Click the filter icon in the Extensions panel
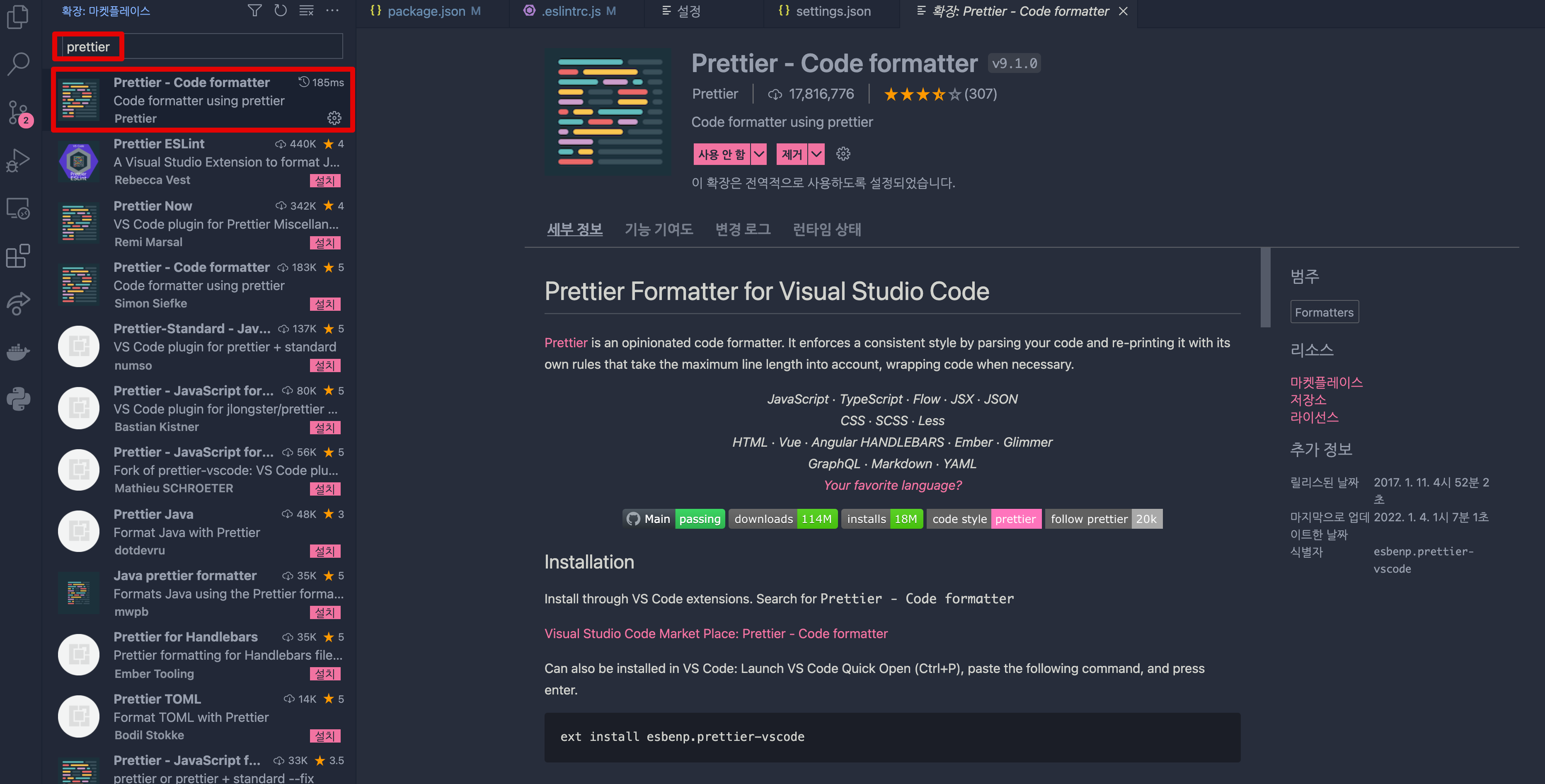 click(254, 10)
